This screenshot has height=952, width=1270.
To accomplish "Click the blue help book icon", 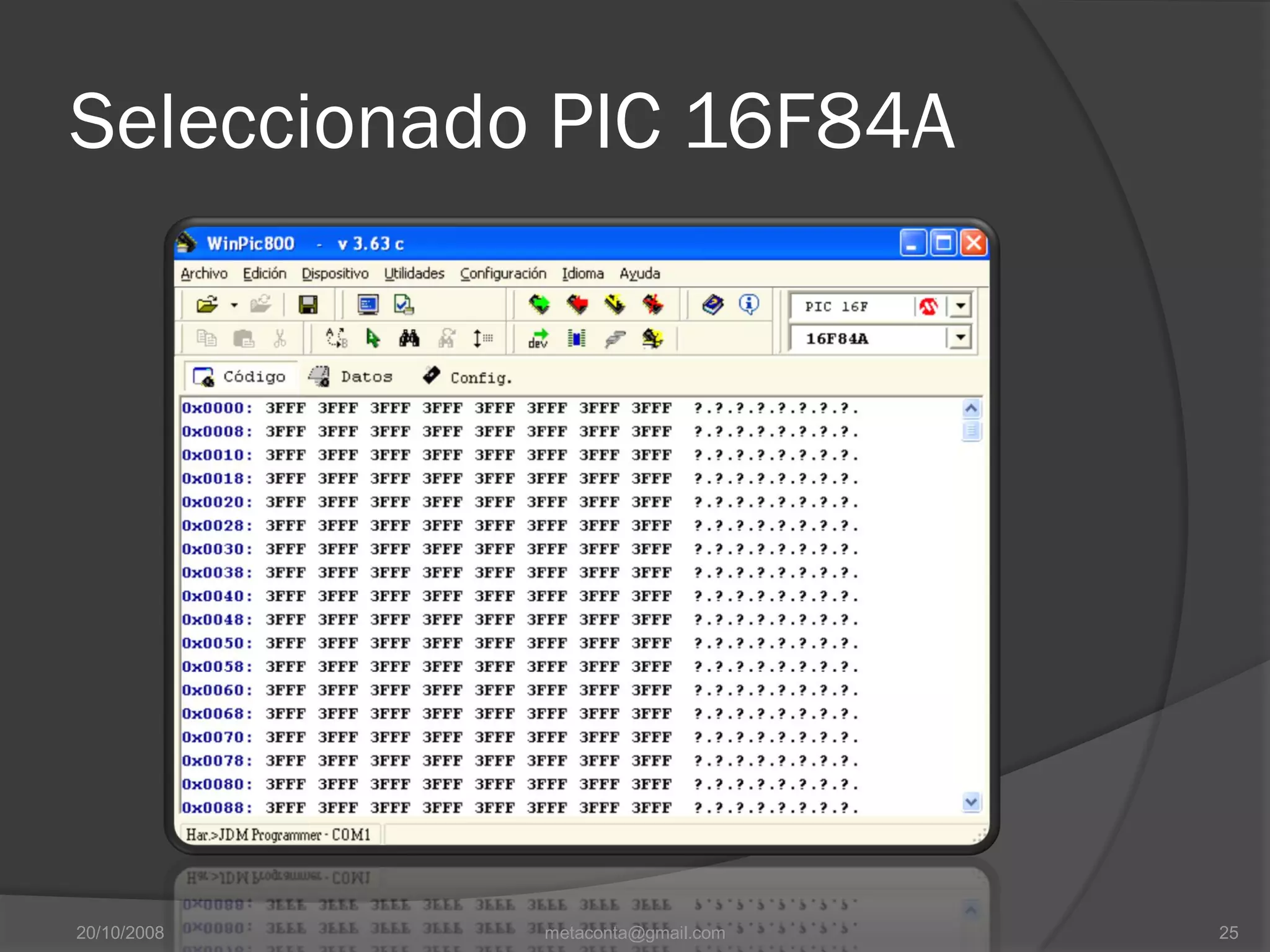I will pos(713,304).
